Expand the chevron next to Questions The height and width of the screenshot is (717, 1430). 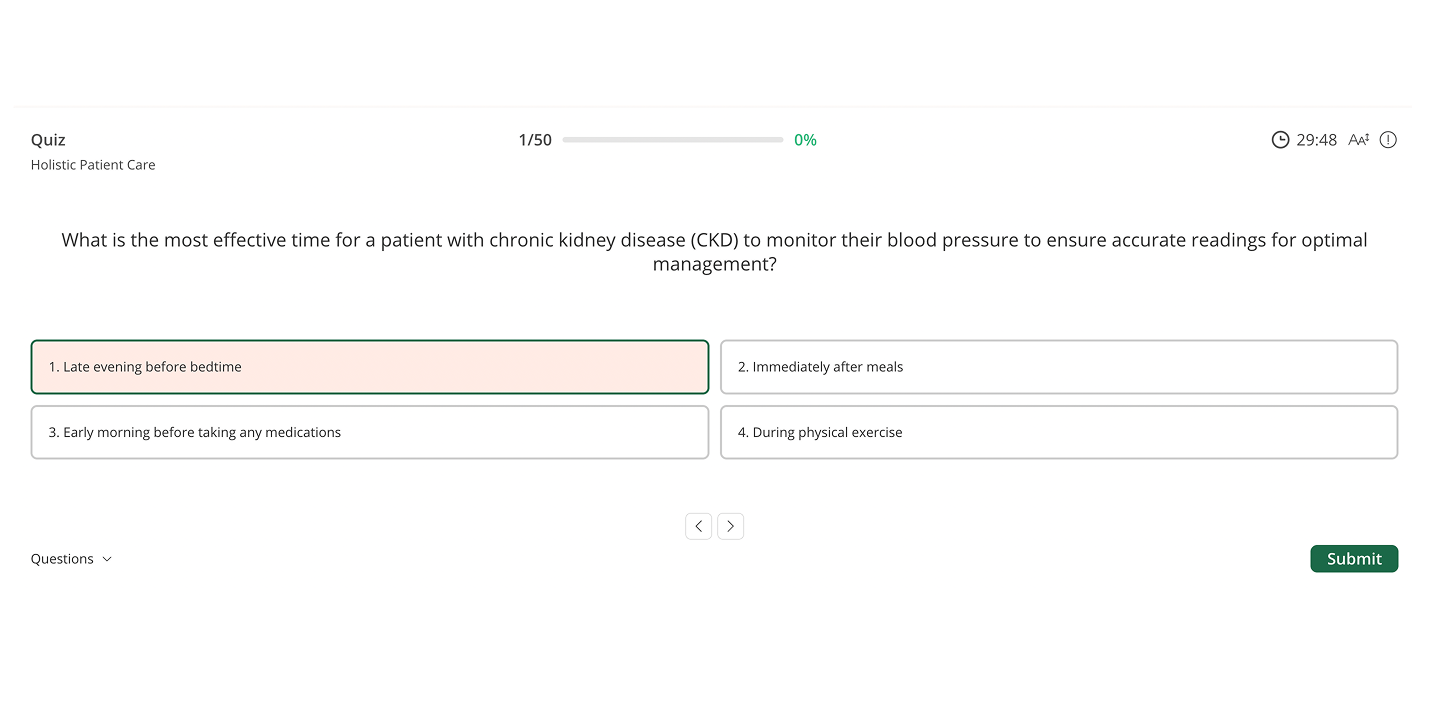click(107, 559)
